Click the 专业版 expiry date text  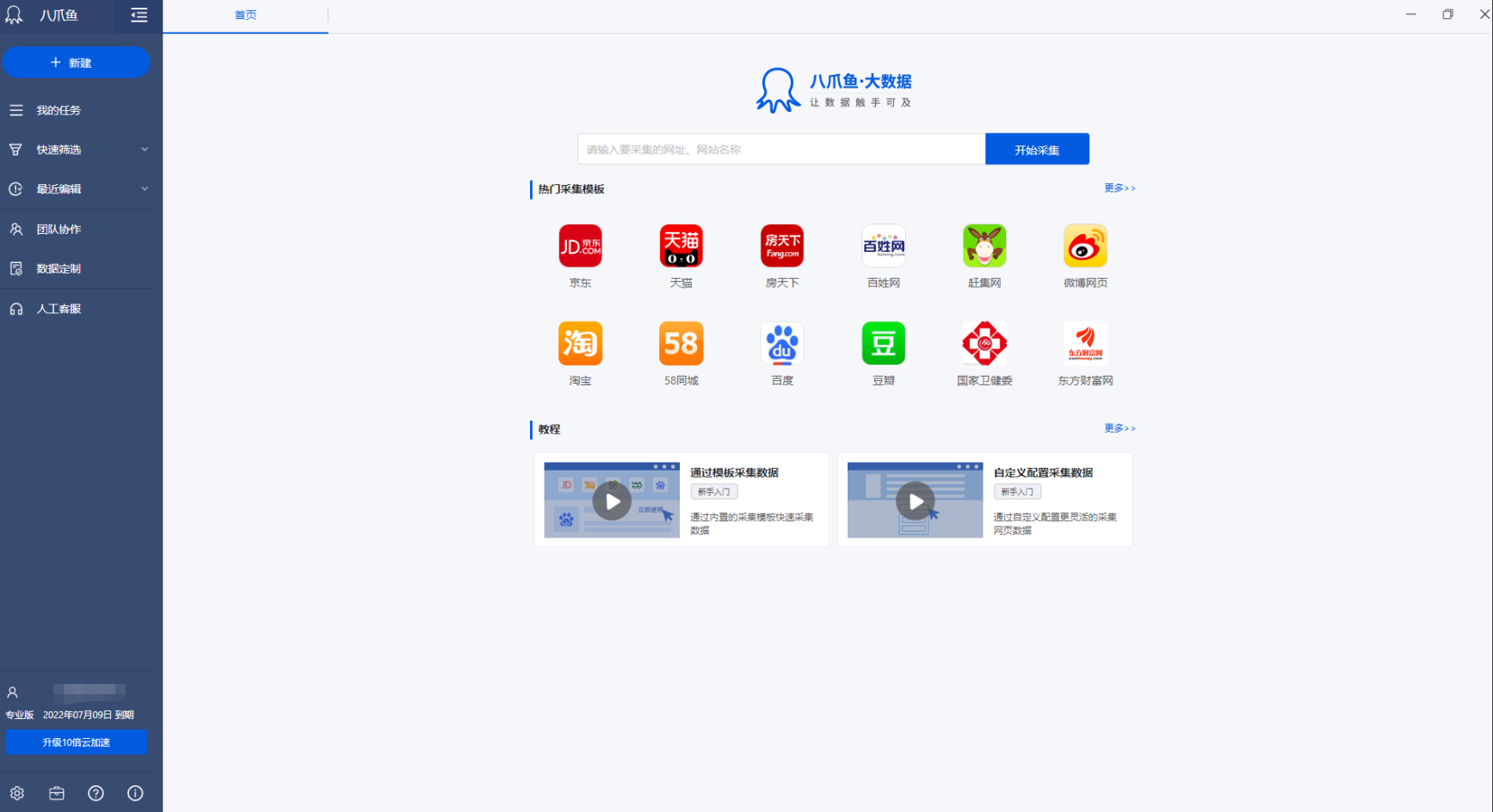(x=89, y=715)
